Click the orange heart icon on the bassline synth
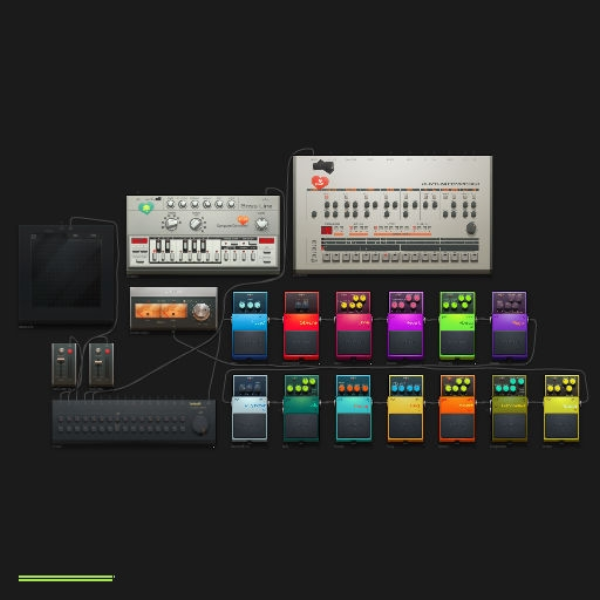The height and width of the screenshot is (600, 600). point(243,220)
